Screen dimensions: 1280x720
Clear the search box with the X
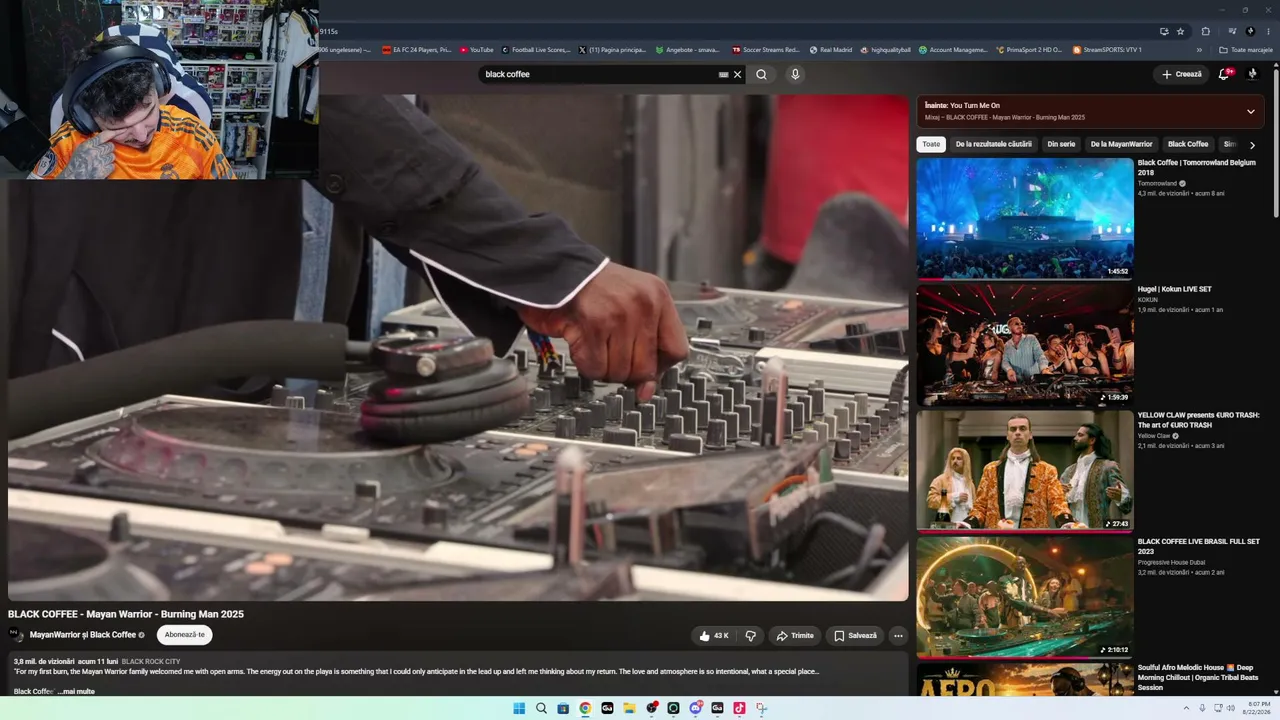pos(738,74)
